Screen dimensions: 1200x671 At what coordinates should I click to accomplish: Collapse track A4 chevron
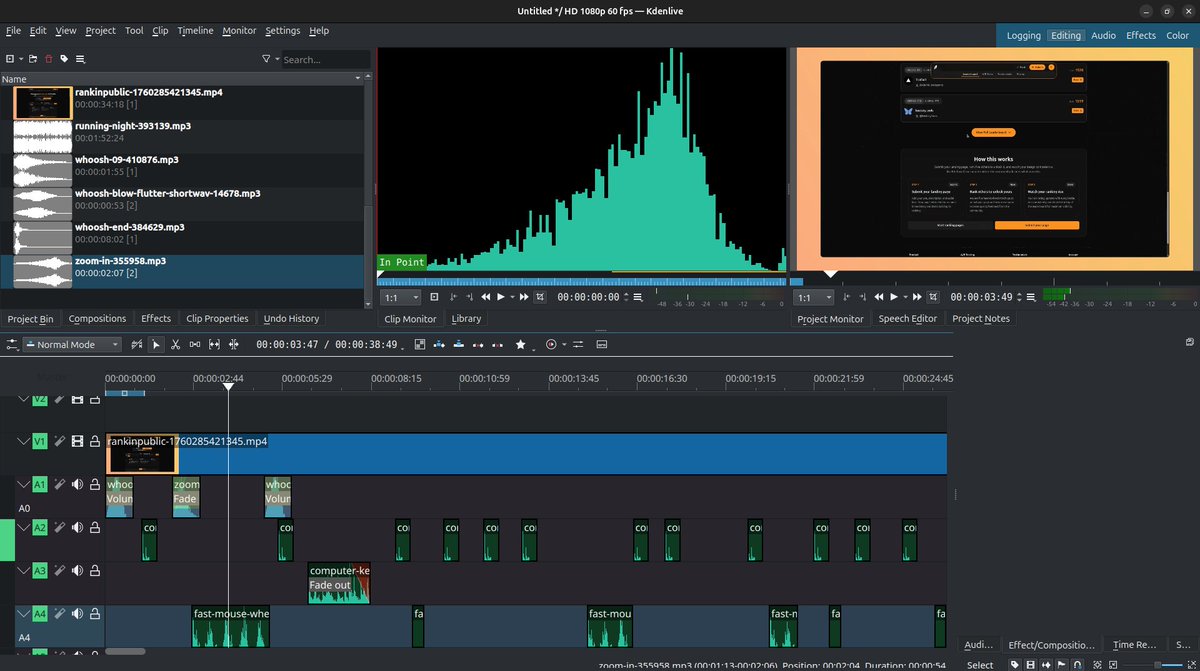click(x=24, y=613)
